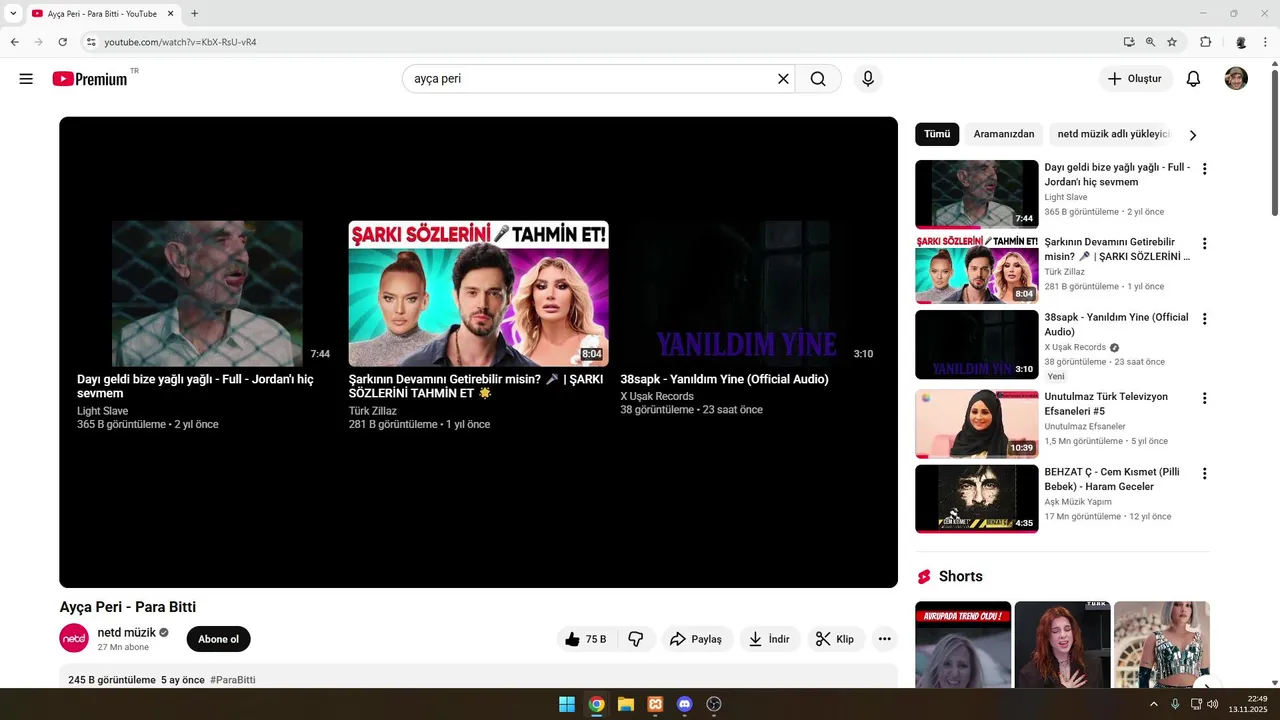Open taskbar volume speaker icon
The width and height of the screenshot is (1280, 720).
1212,704
